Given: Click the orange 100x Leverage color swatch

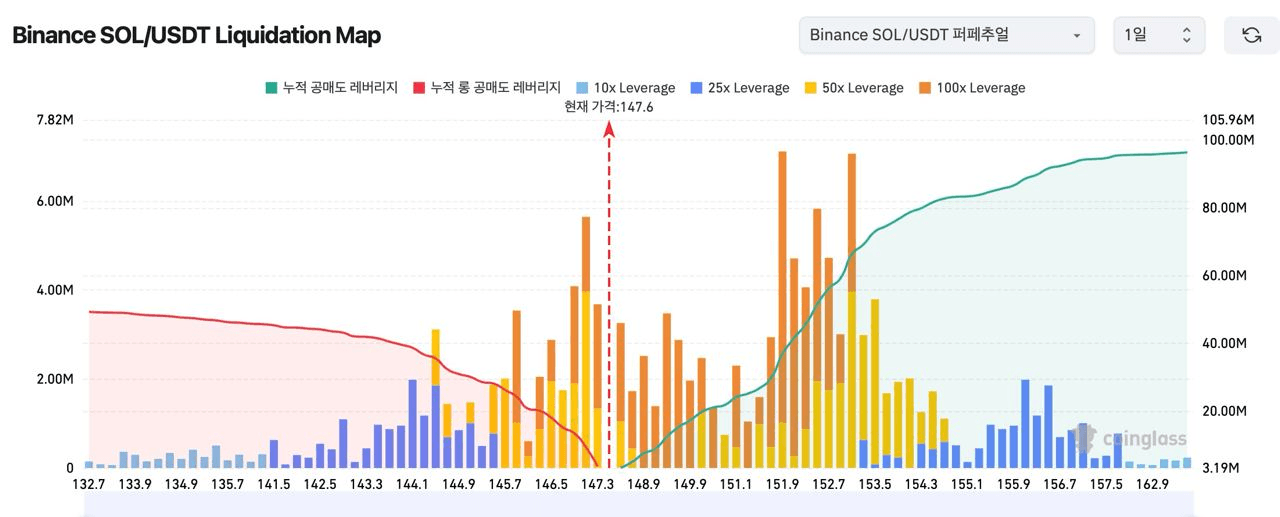Looking at the screenshot, I should pos(927,88).
